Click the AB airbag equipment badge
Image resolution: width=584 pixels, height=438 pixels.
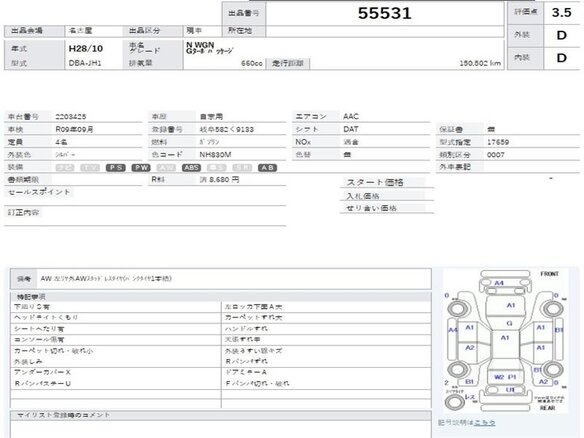tap(267, 168)
